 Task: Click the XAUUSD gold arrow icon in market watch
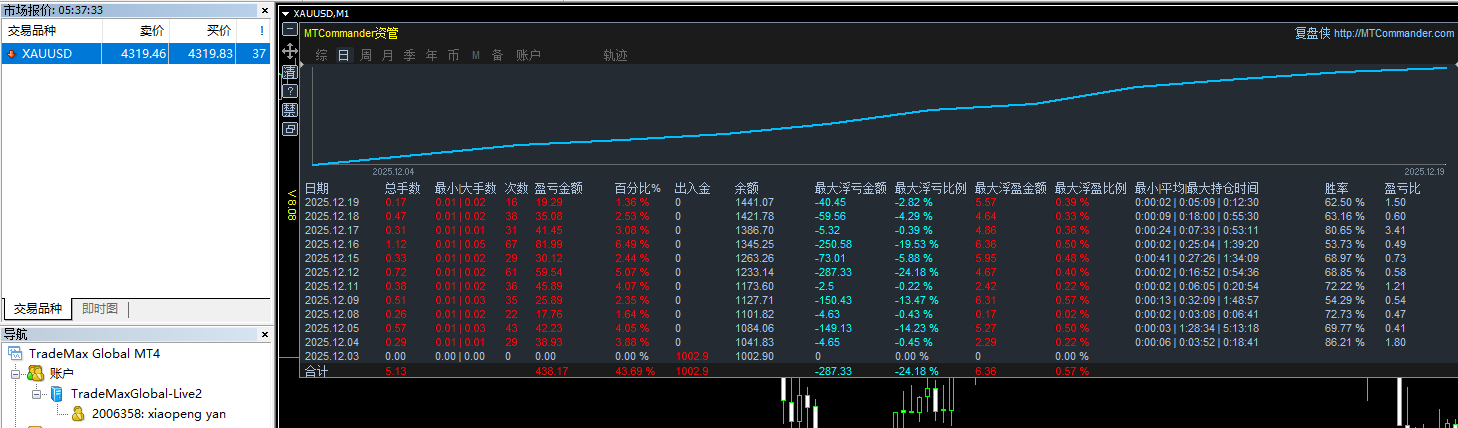pyautogui.click(x=11, y=54)
